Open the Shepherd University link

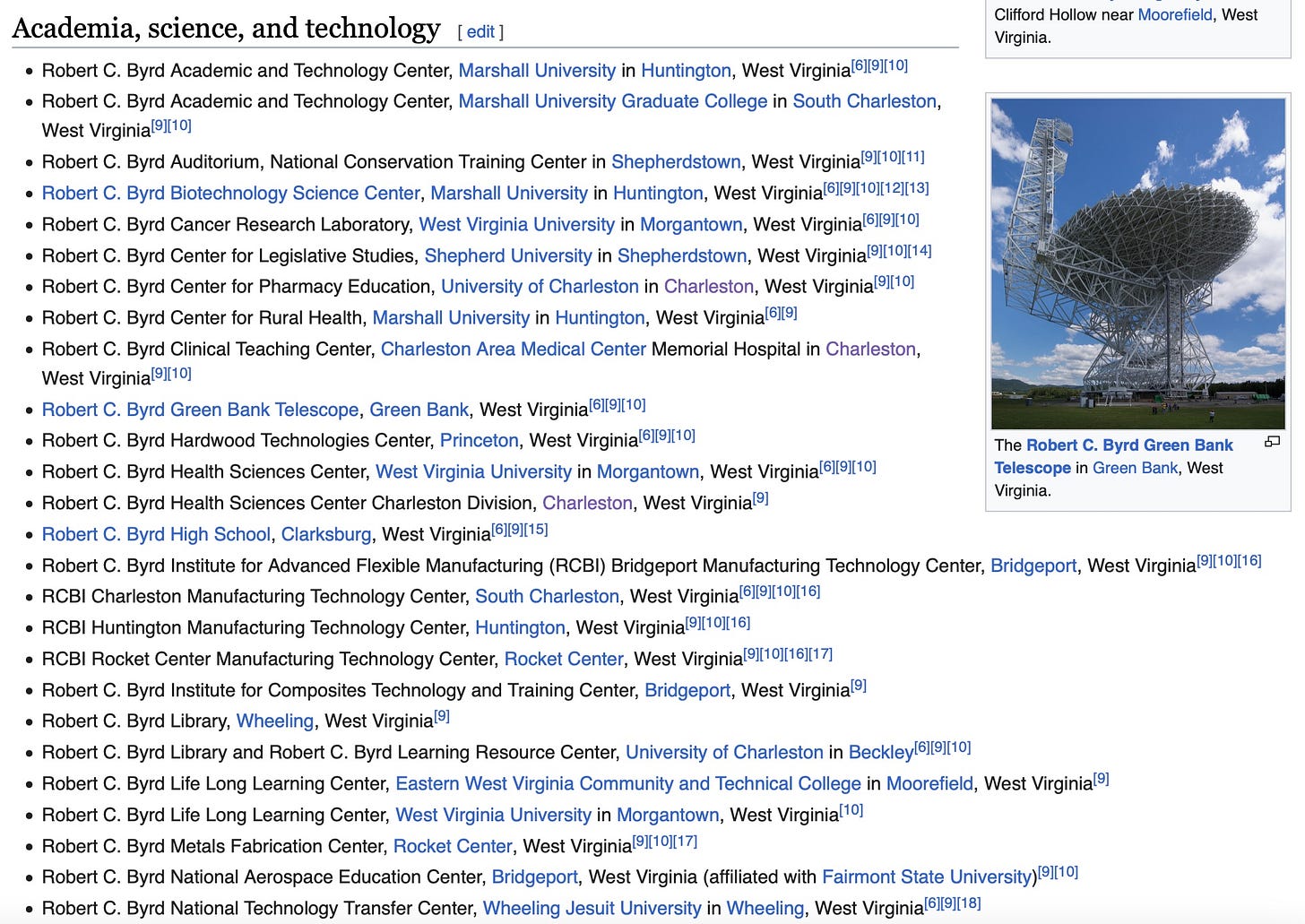(x=508, y=256)
